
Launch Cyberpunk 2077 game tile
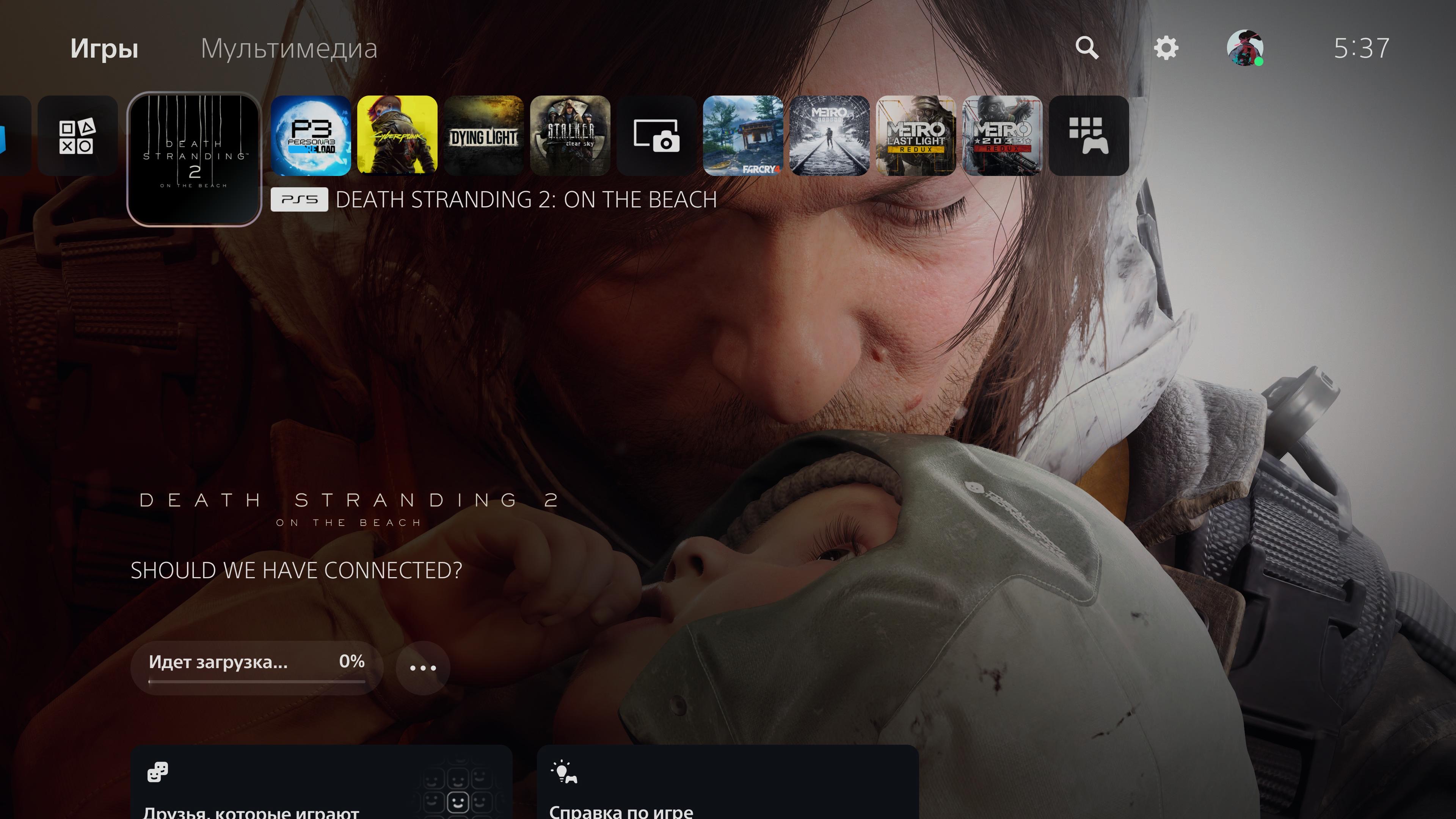(397, 136)
